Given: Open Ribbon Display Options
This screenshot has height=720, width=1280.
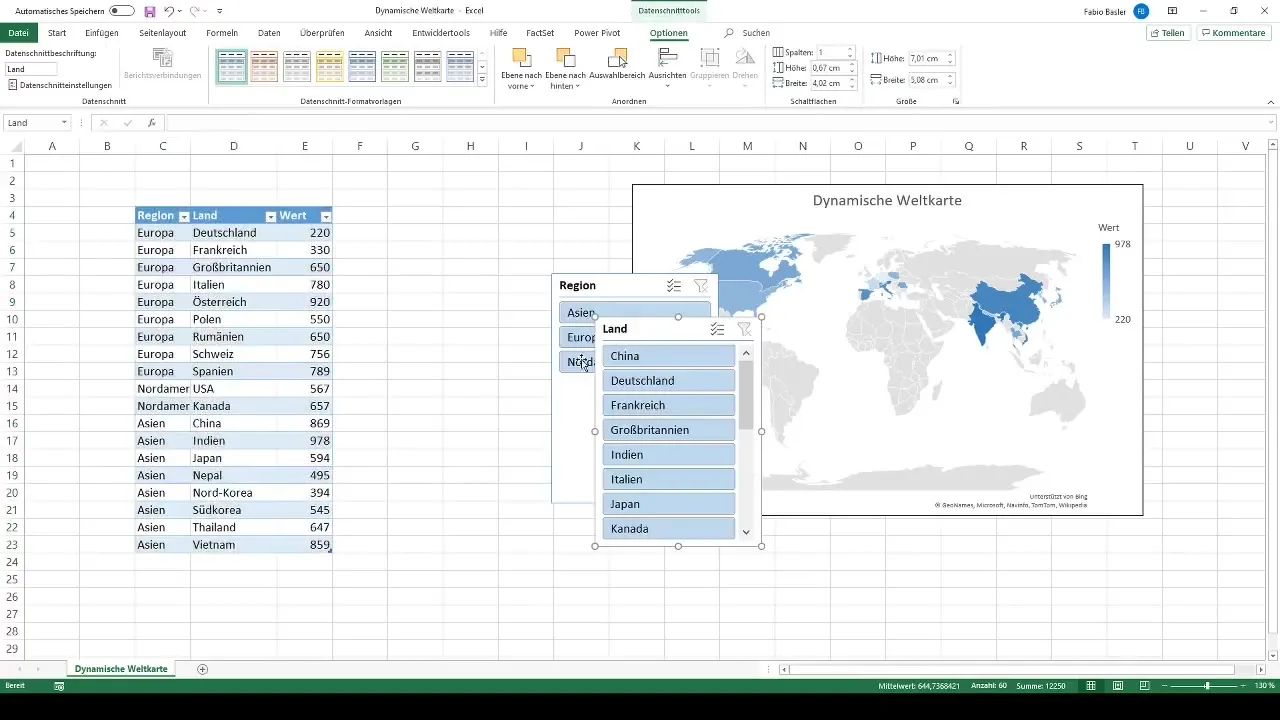Looking at the screenshot, I should [x=1172, y=11].
